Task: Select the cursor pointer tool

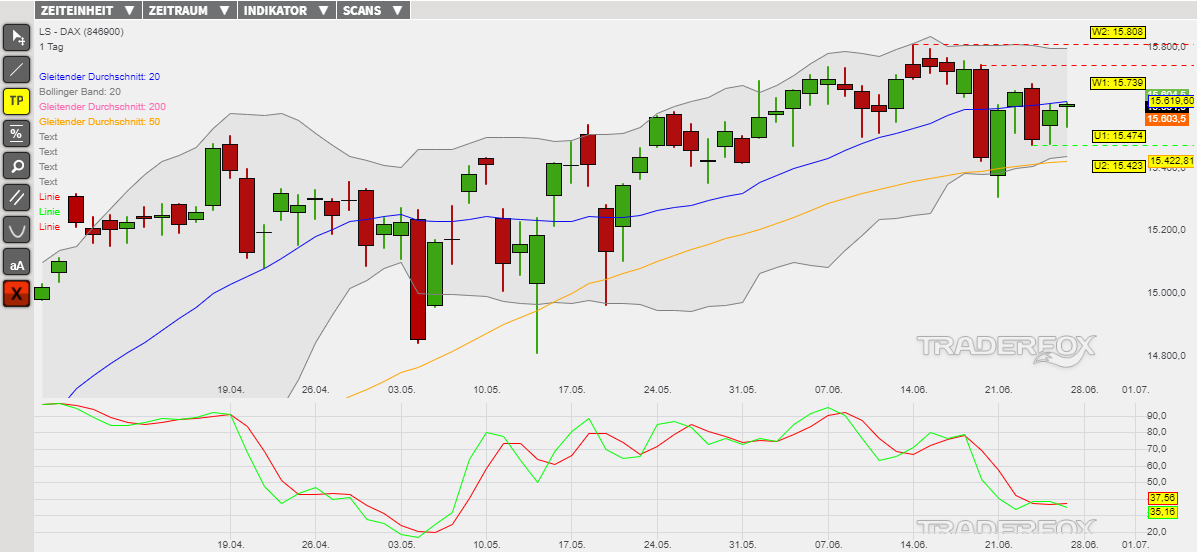Action: point(17,39)
